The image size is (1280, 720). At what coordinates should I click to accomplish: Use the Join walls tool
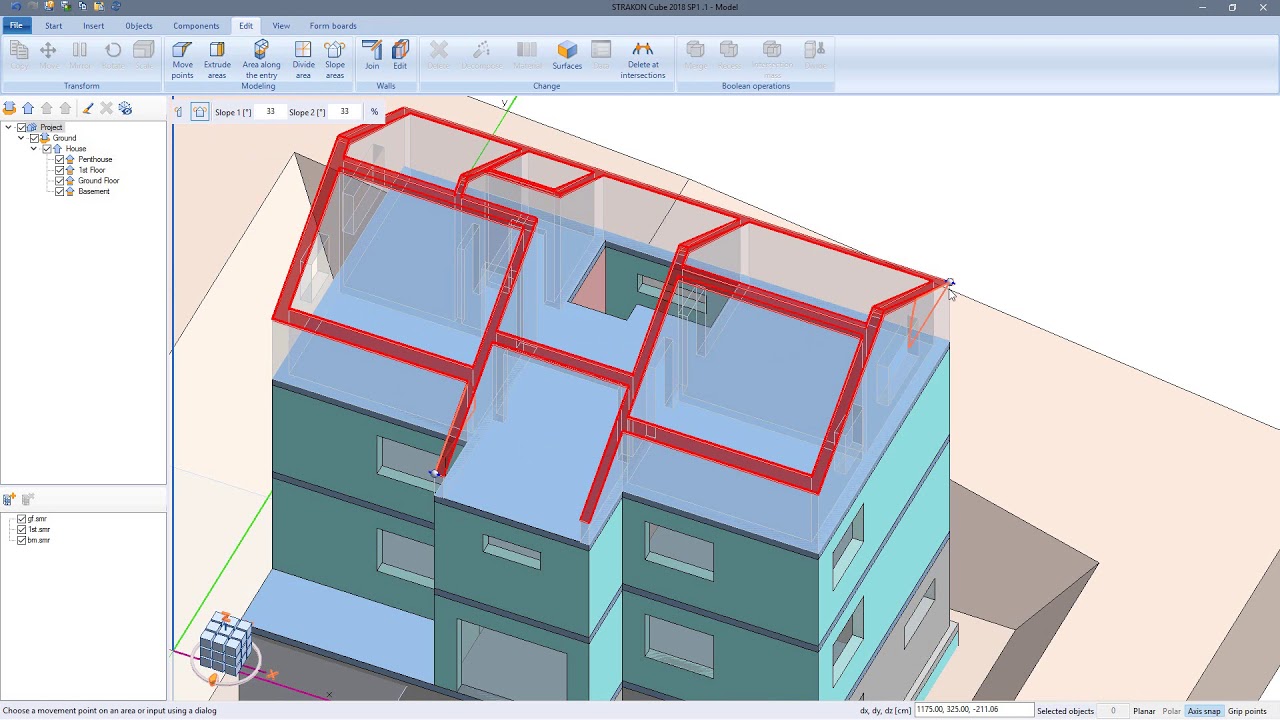point(372,56)
